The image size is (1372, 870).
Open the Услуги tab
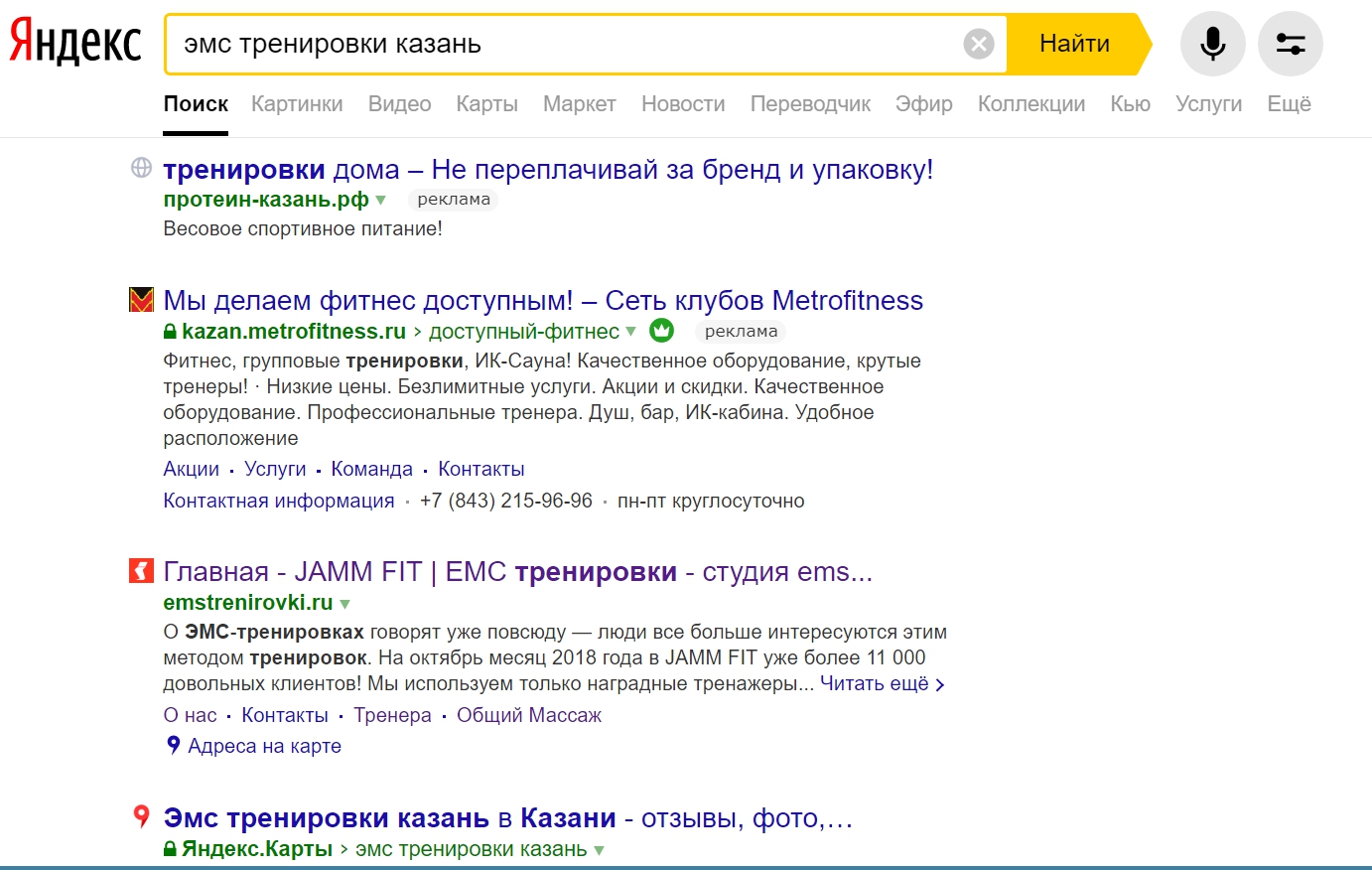point(1208,104)
